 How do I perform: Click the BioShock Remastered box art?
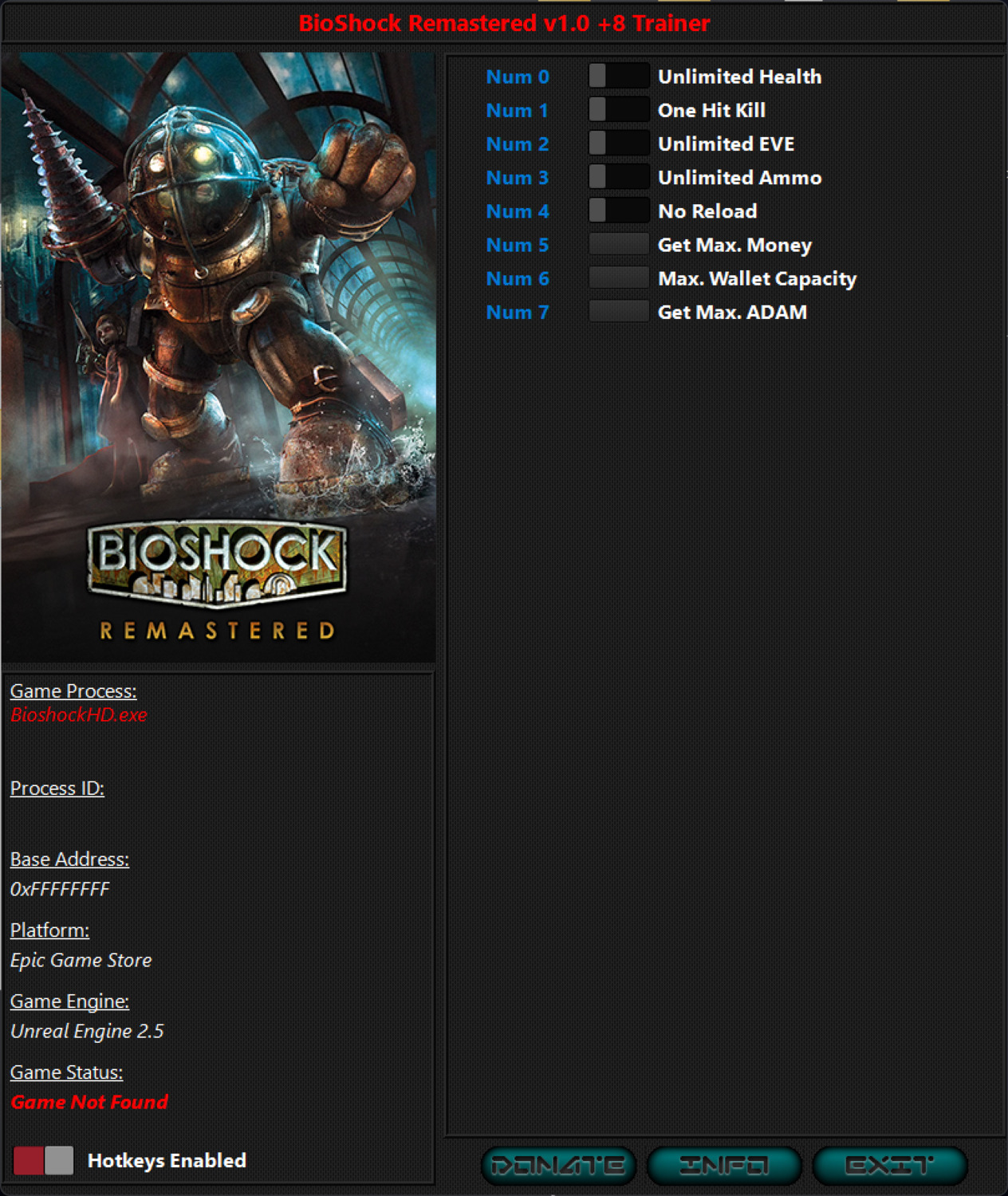point(220,359)
